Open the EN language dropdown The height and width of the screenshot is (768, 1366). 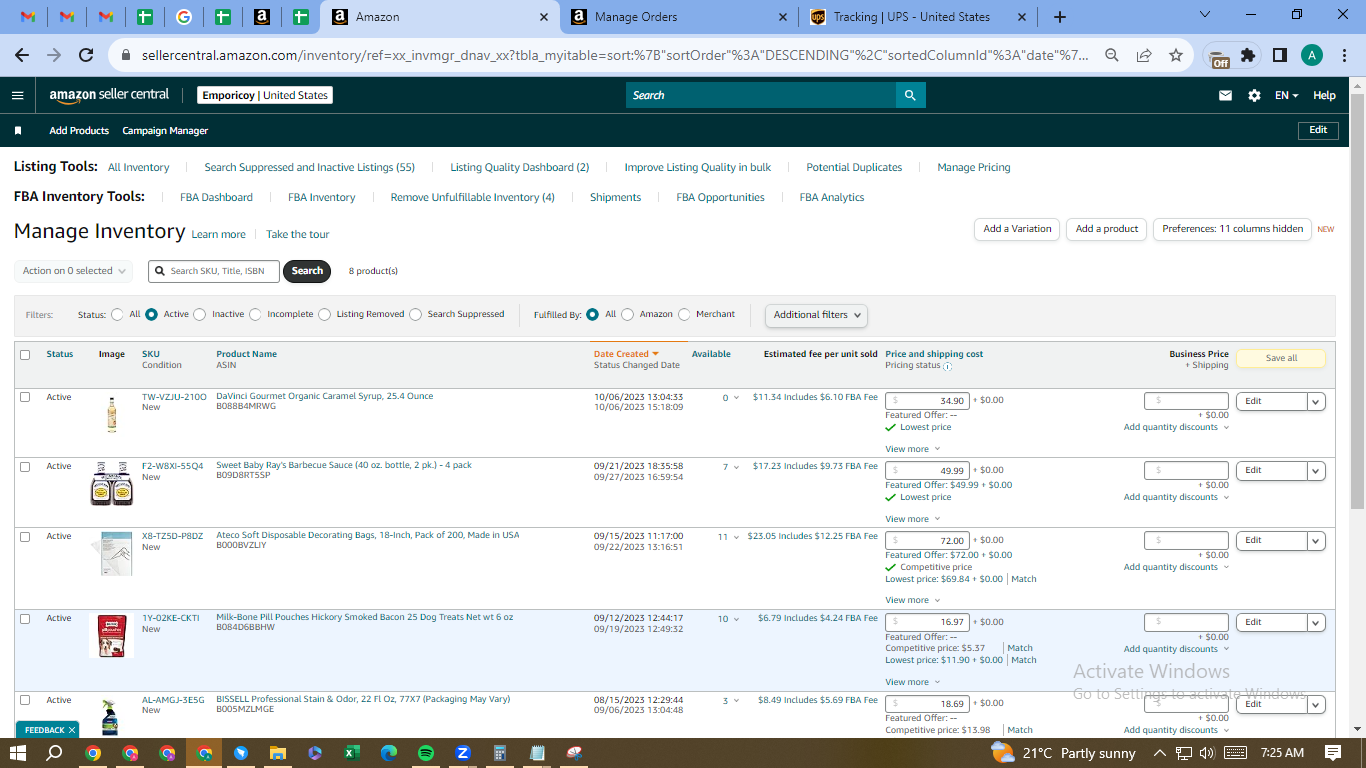[x=1287, y=95]
